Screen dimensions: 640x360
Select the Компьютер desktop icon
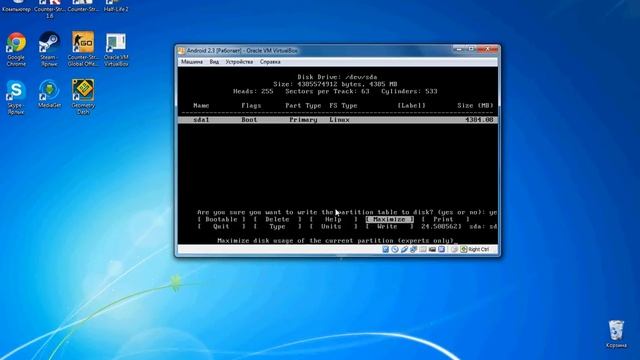point(16,6)
